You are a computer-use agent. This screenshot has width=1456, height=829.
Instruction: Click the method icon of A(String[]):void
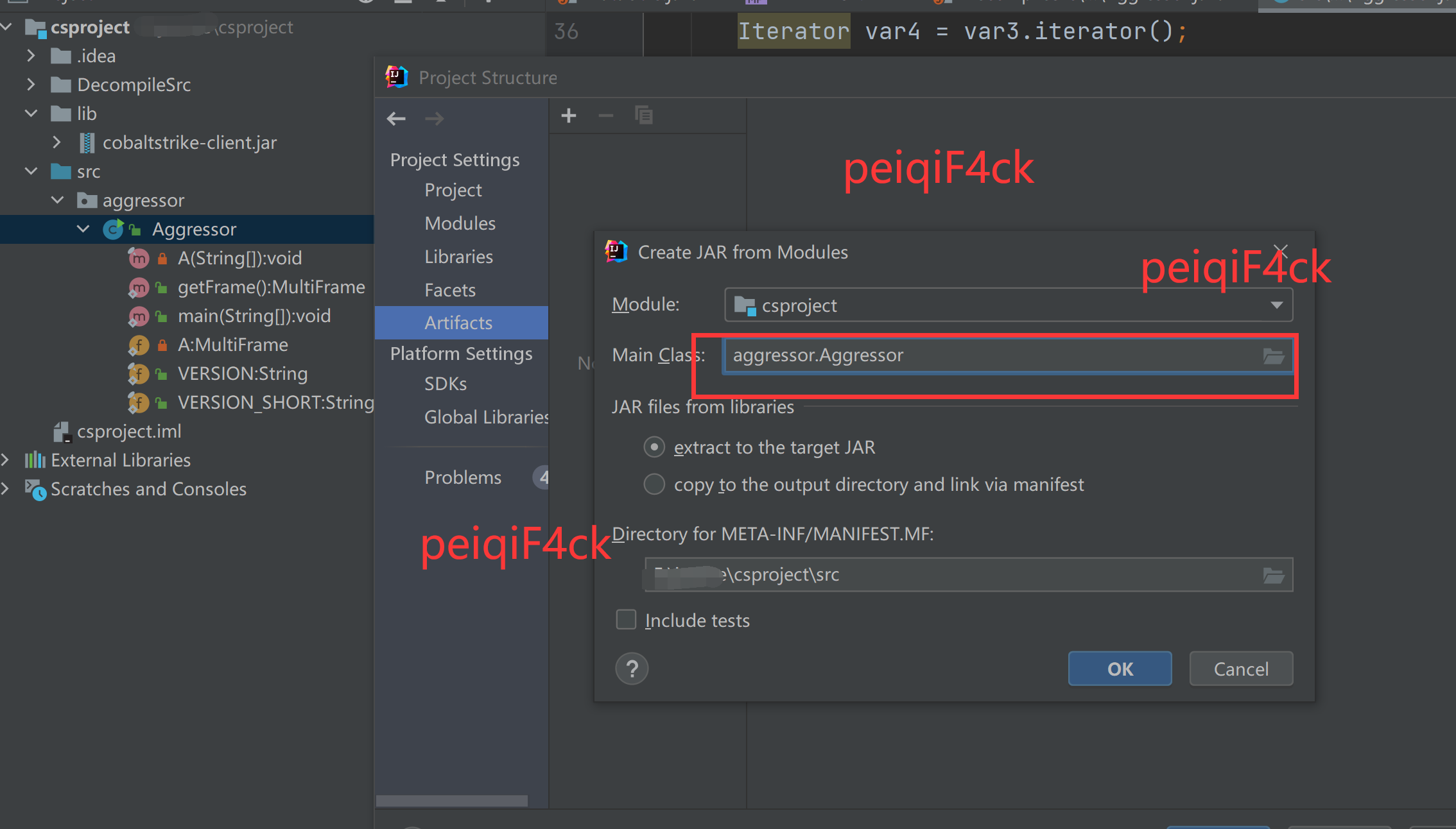139,258
